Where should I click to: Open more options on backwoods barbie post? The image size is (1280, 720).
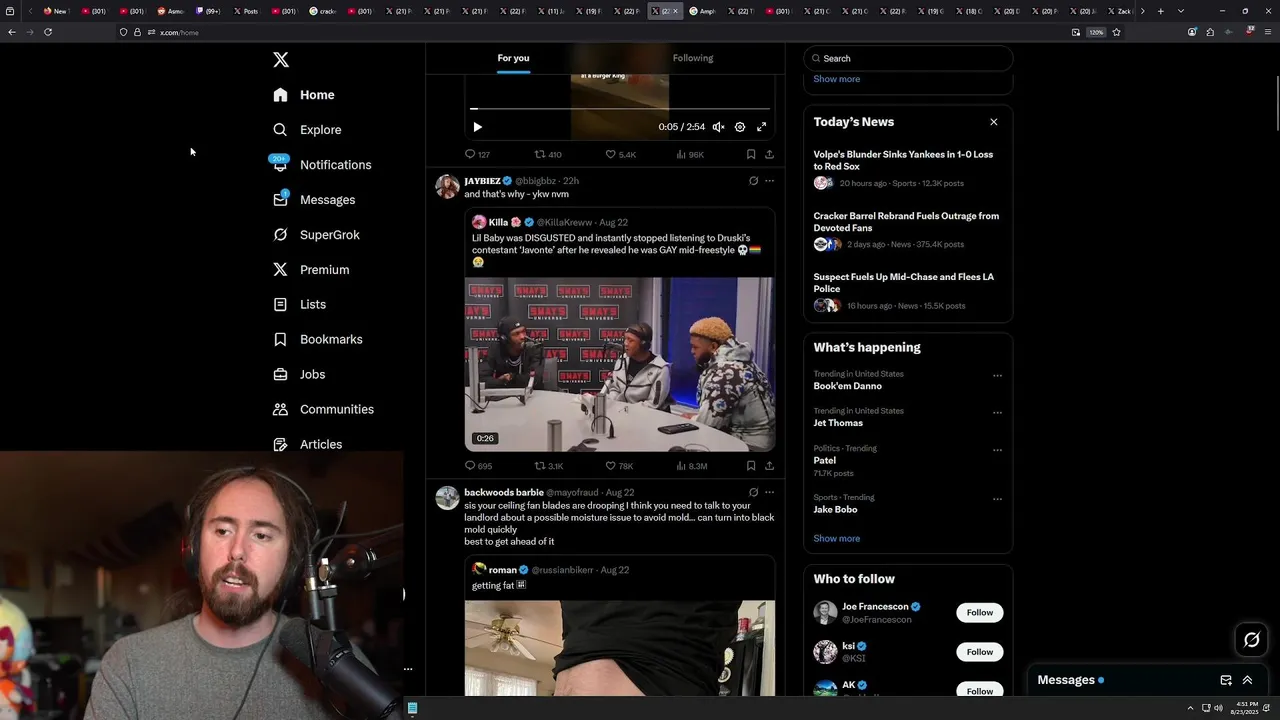pyautogui.click(x=769, y=492)
